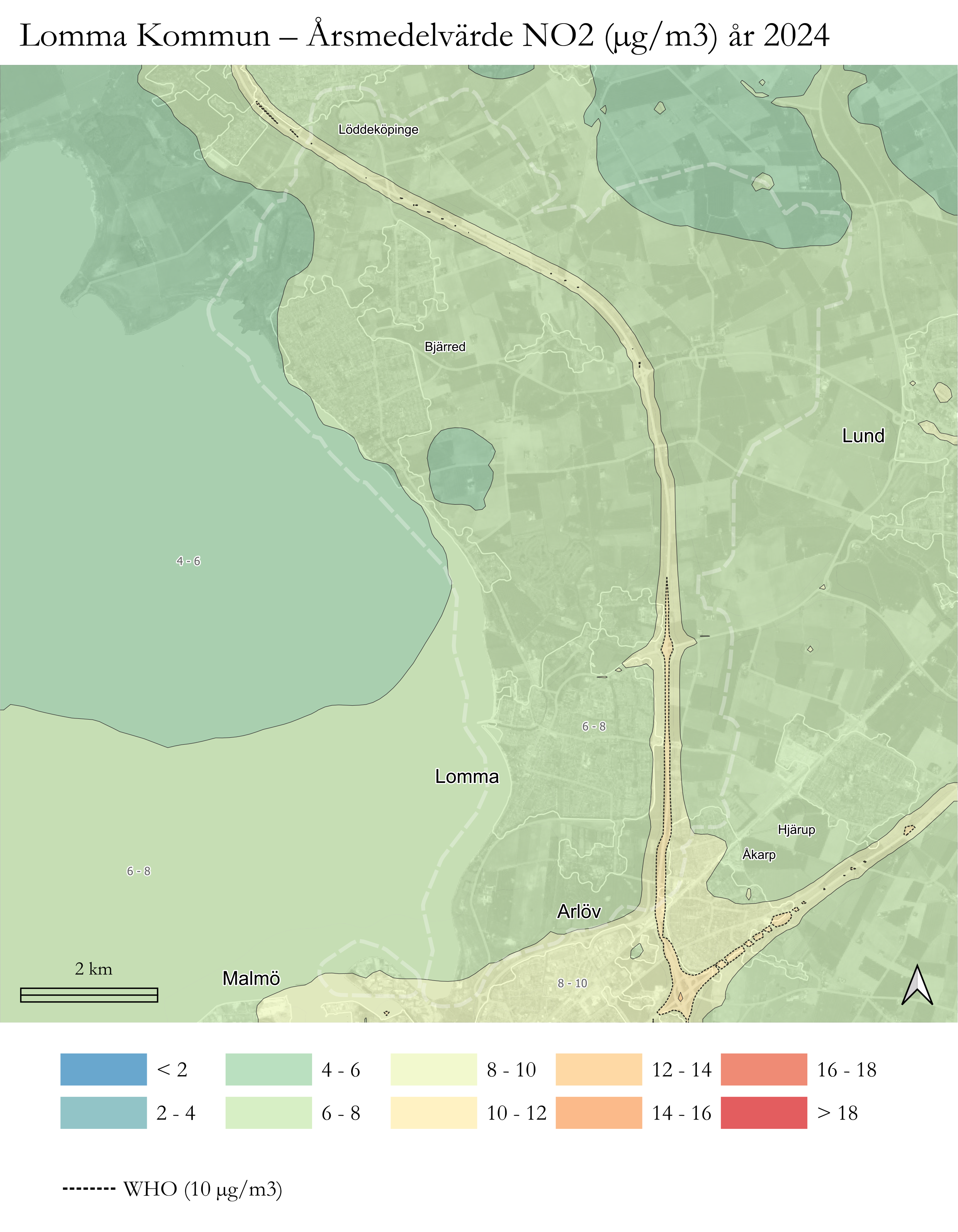
Task: Click the blue '< 2' legend swatch
Action: coord(103,1069)
